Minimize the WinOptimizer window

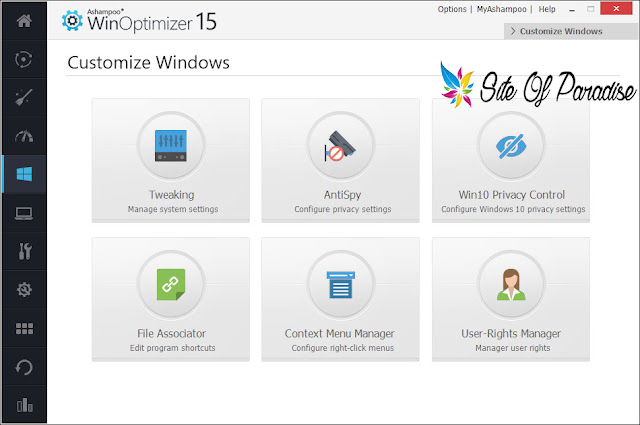click(x=572, y=9)
